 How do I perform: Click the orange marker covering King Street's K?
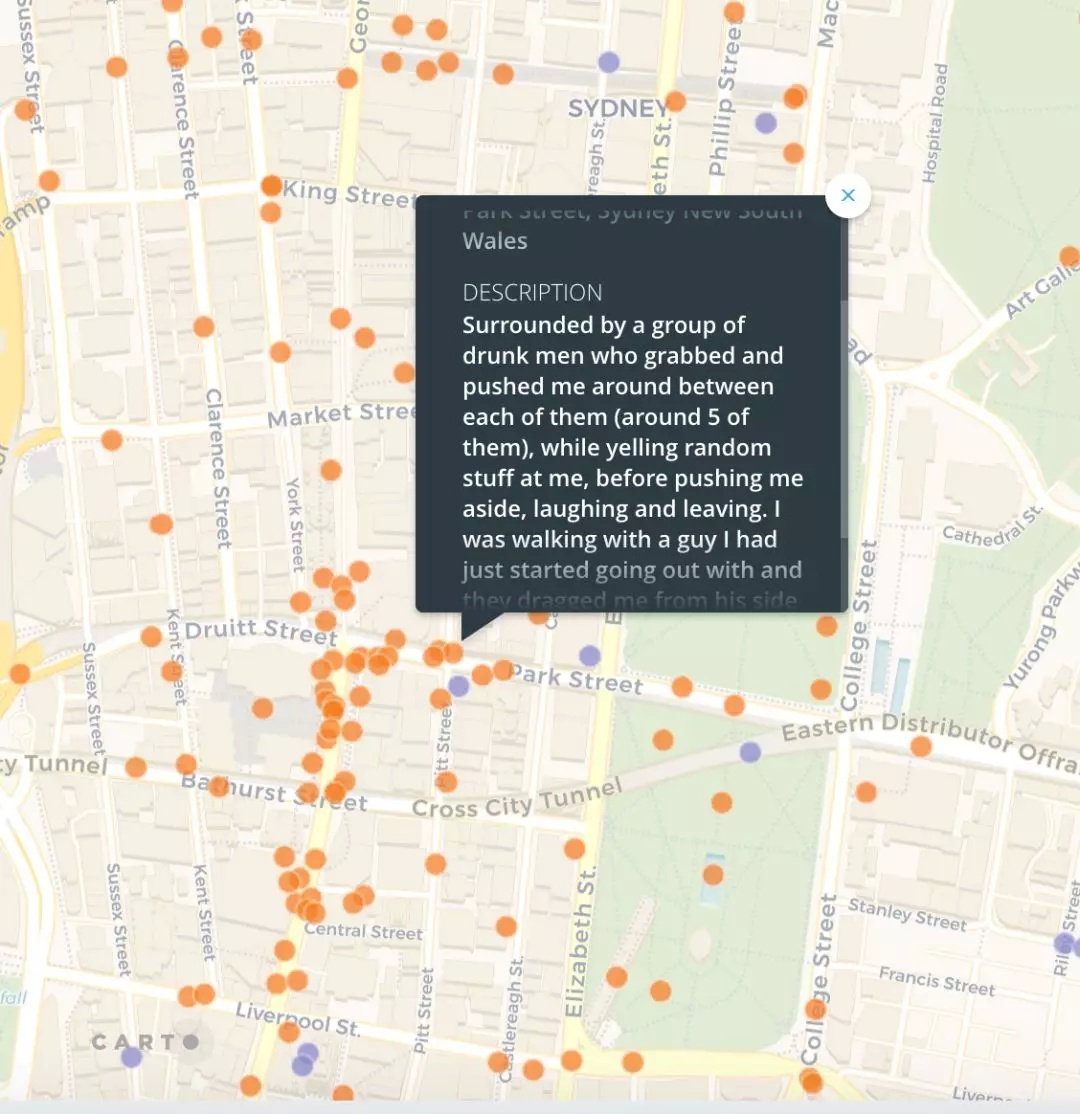pos(271,186)
